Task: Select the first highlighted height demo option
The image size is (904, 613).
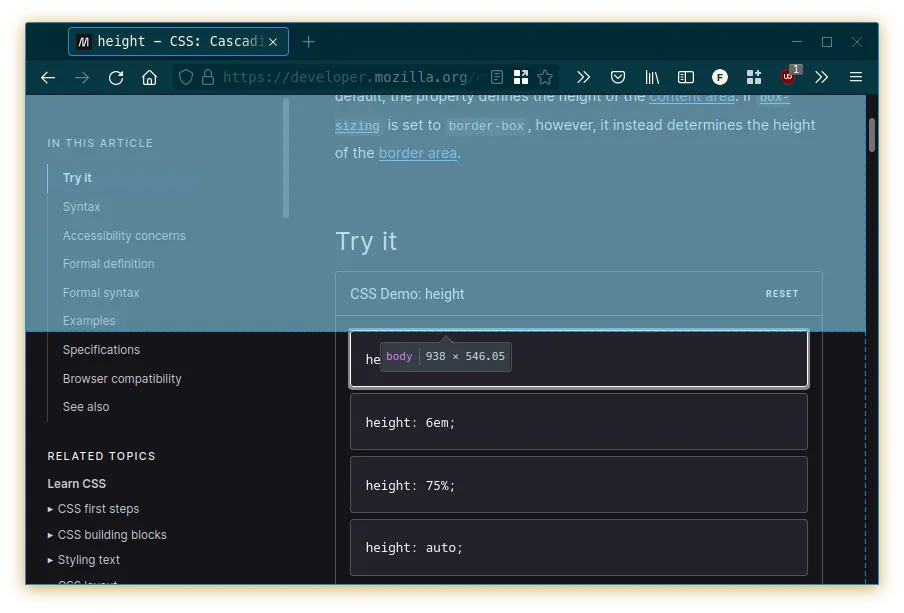Action: (x=579, y=359)
